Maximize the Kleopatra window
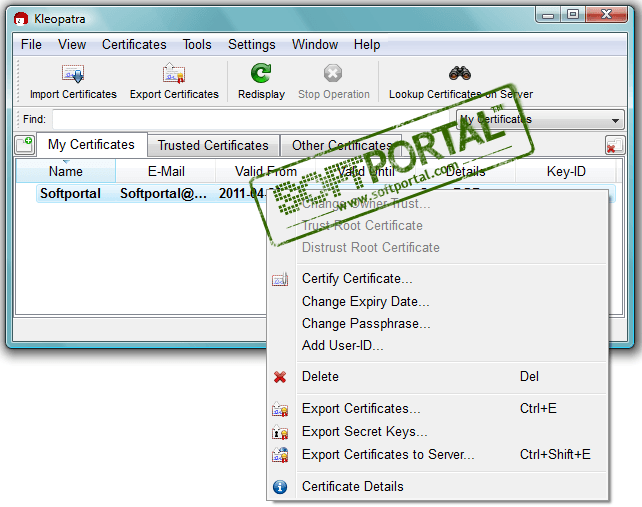The height and width of the screenshot is (507, 642). (x=573, y=15)
